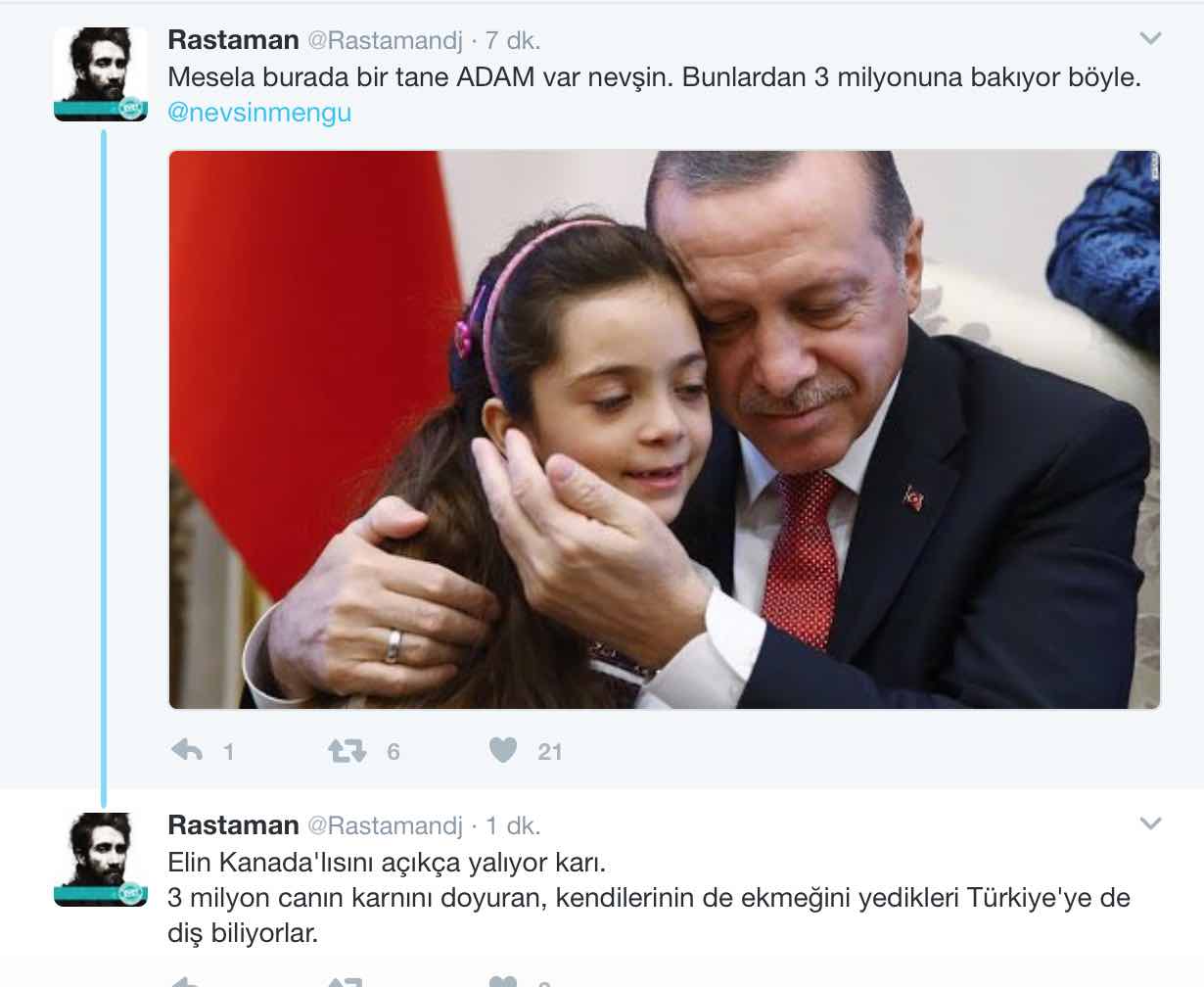Click the reply count 1
Viewport: 1204px width, 987px height.
(229, 752)
